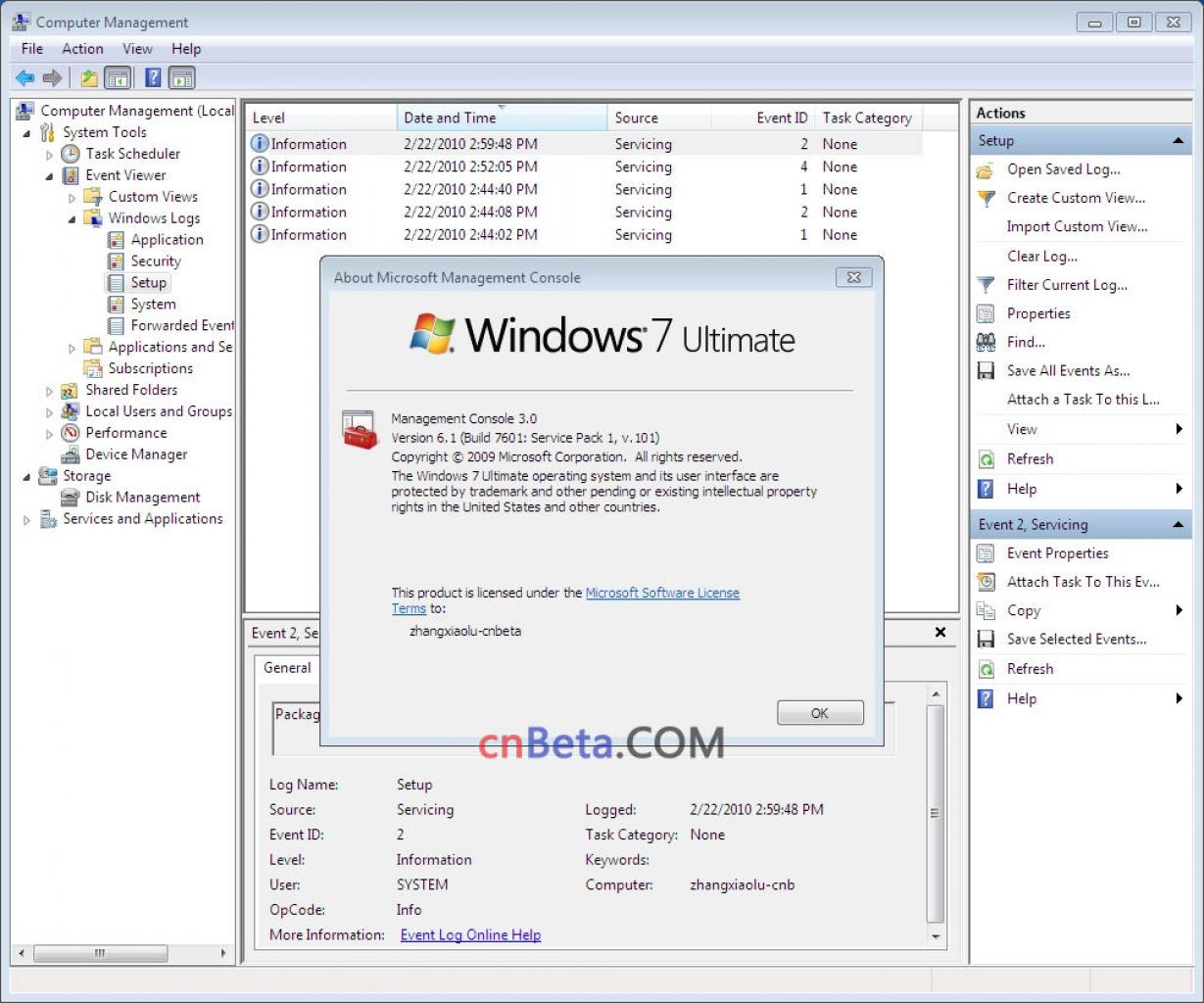Screen dimensions: 1204x1003
Task: Expand the Custom Views tree node
Action: pyautogui.click(x=72, y=198)
